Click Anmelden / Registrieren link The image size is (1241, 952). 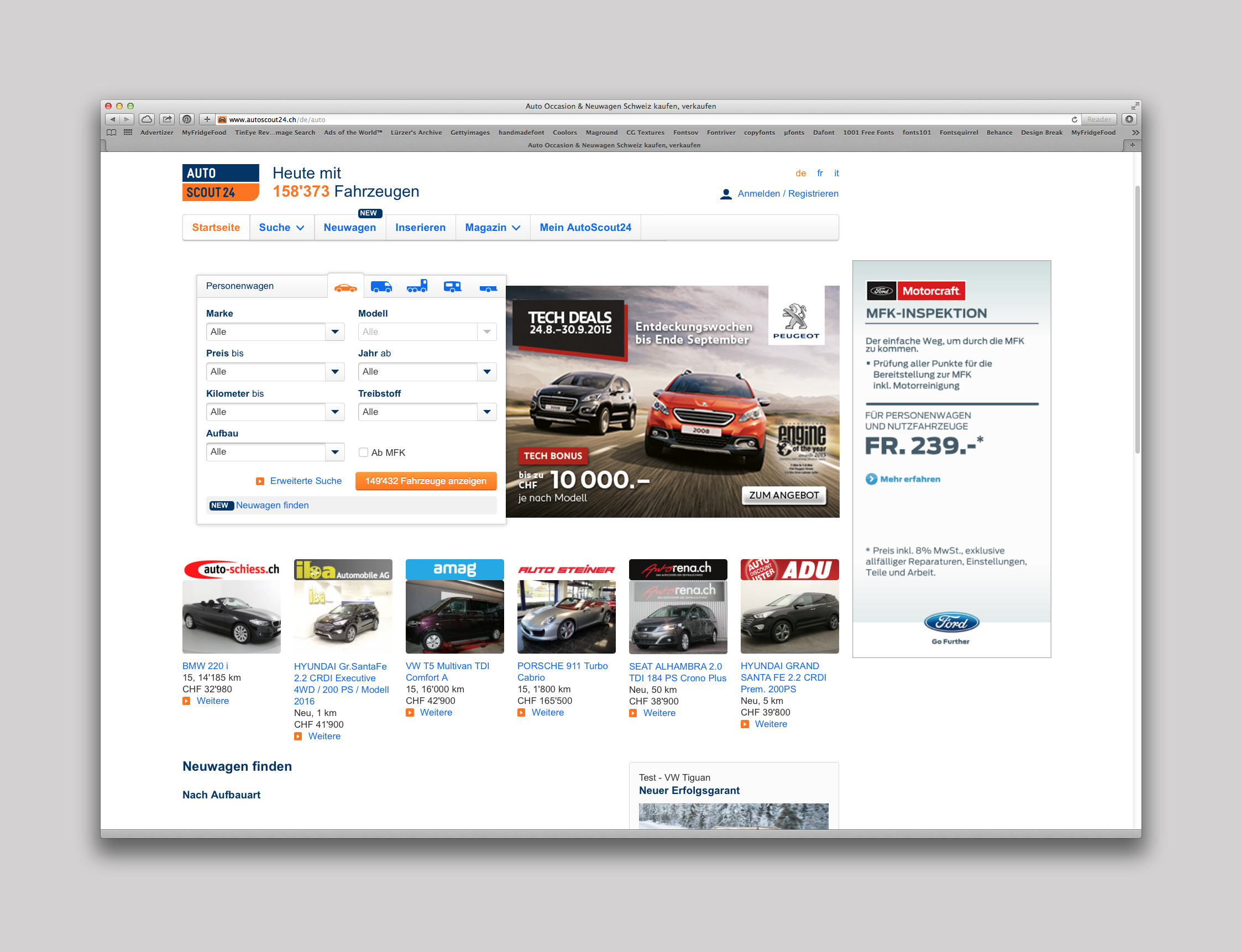point(788,194)
